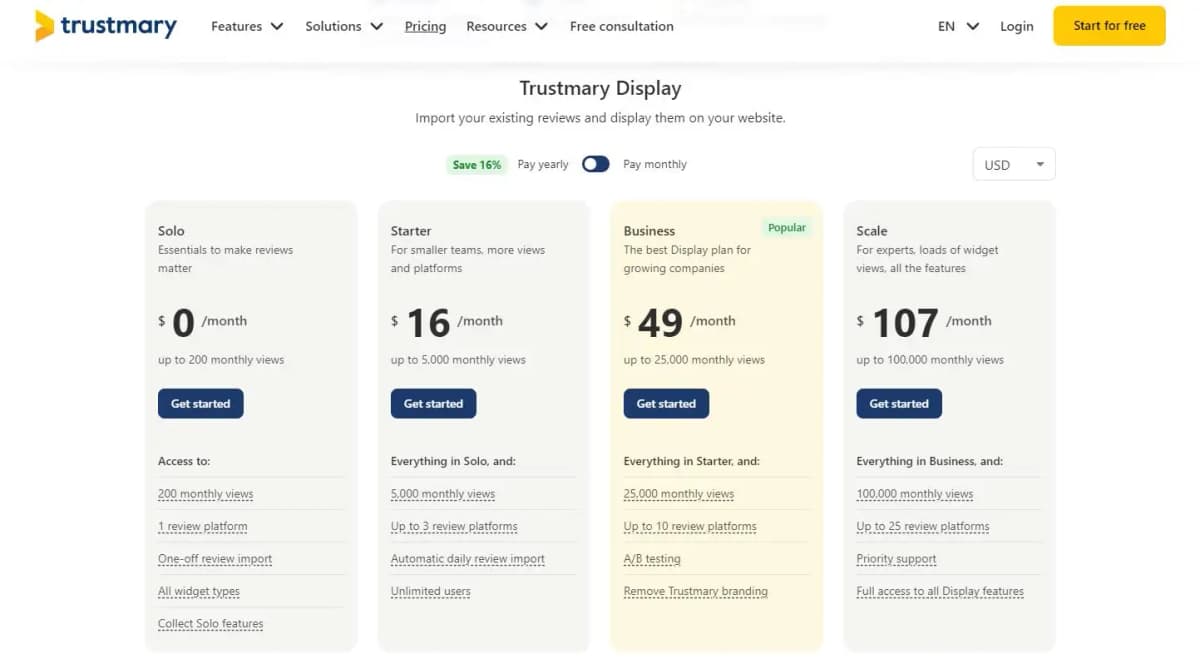Get started with the Starter plan
The height and width of the screenshot is (659, 1200).
click(433, 404)
